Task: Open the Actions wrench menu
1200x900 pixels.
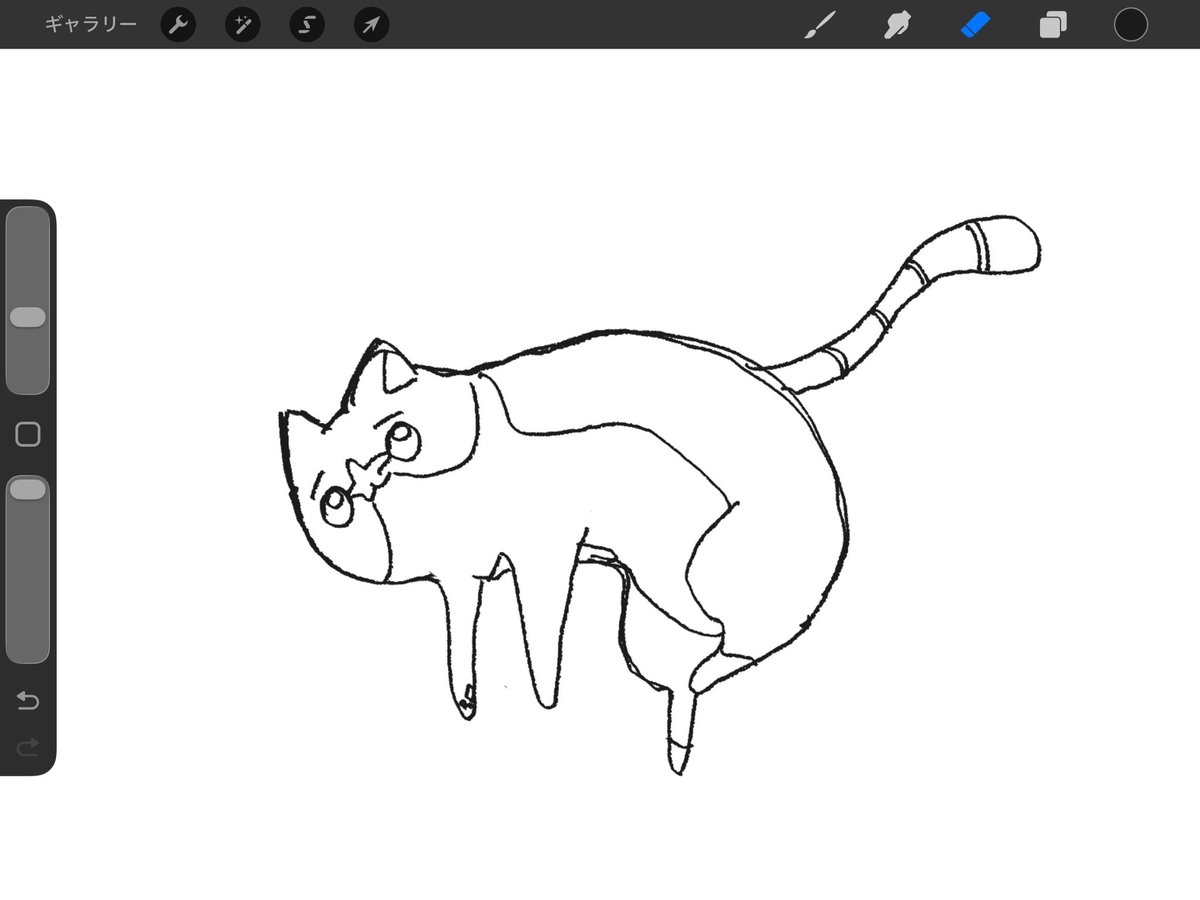Action: [178, 25]
